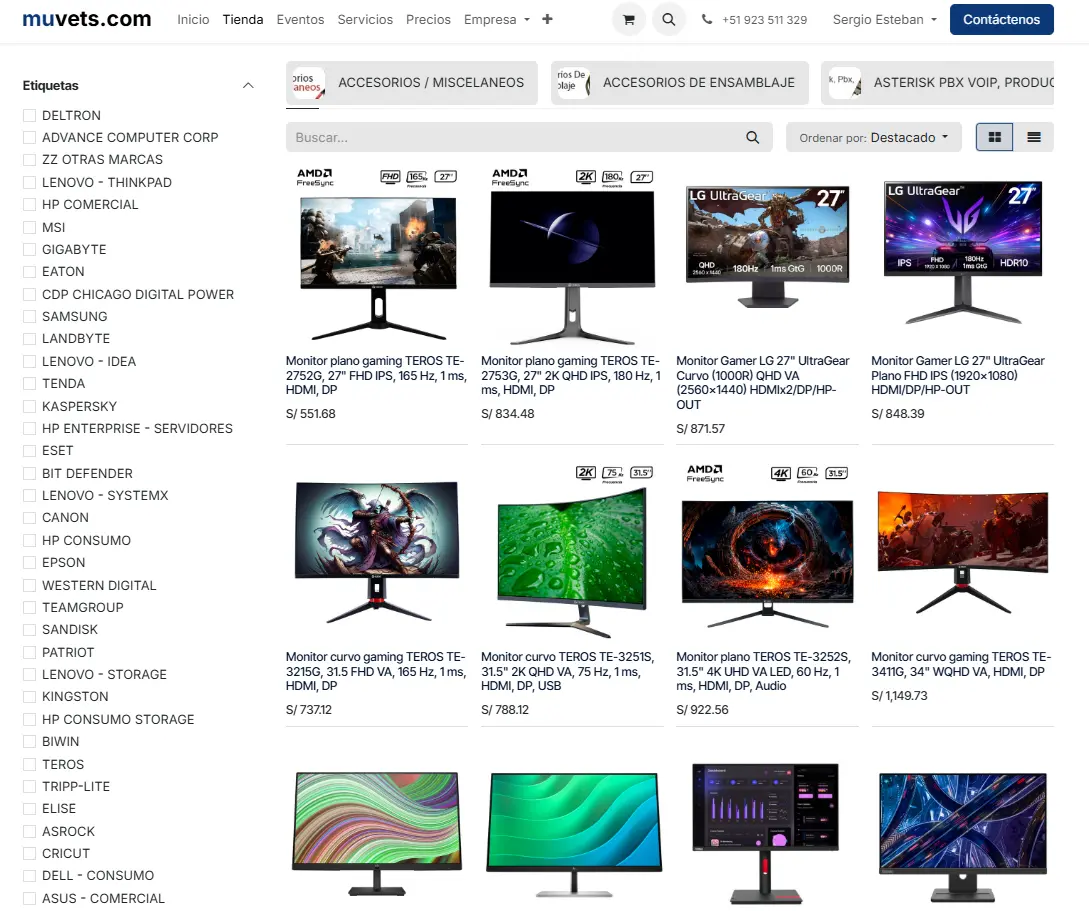The width and height of the screenshot is (1089, 911).
Task: Click TEROS TE-2752G monitor product image
Action: coord(378,254)
